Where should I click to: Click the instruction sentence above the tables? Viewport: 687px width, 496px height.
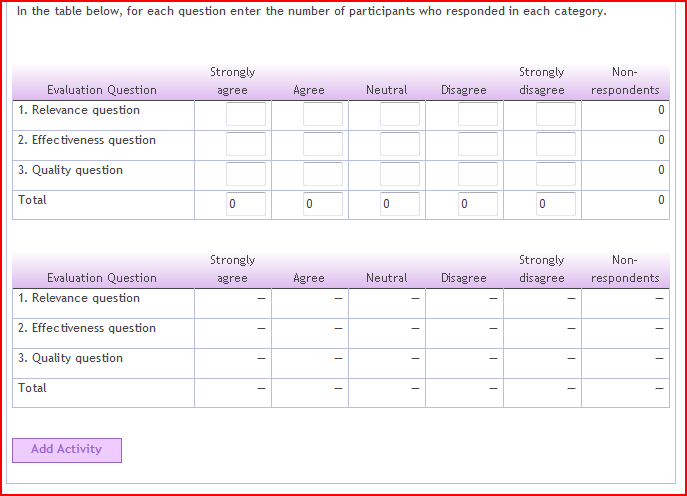pyautogui.click(x=312, y=11)
